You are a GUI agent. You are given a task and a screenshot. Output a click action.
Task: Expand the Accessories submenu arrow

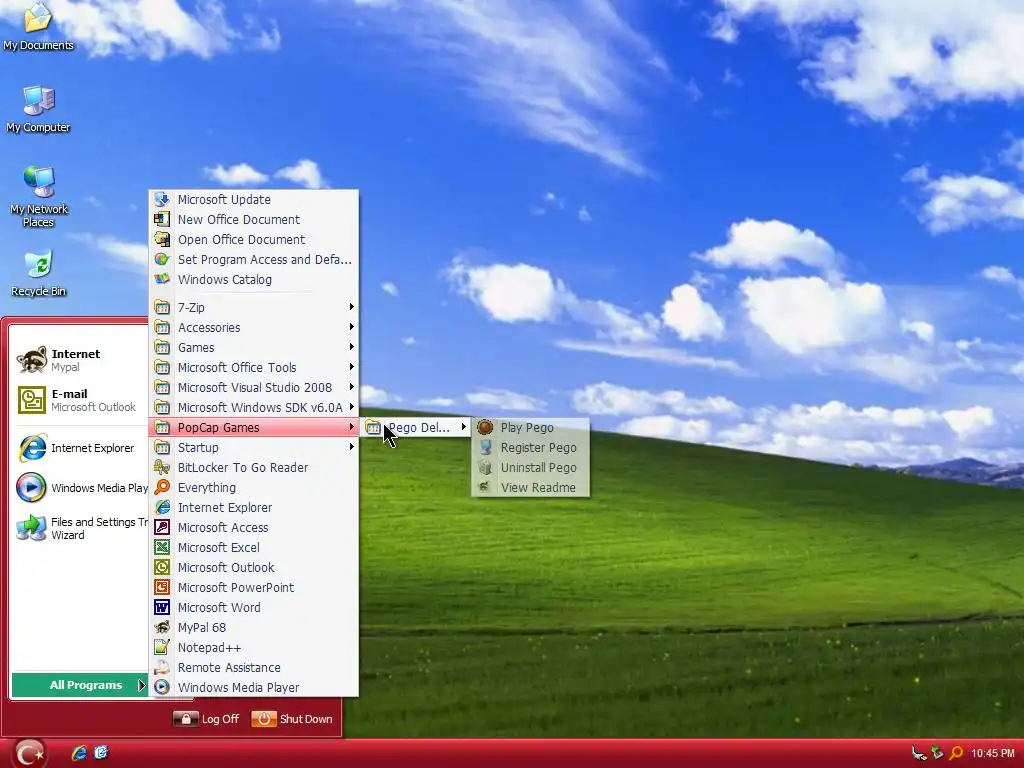[351, 327]
